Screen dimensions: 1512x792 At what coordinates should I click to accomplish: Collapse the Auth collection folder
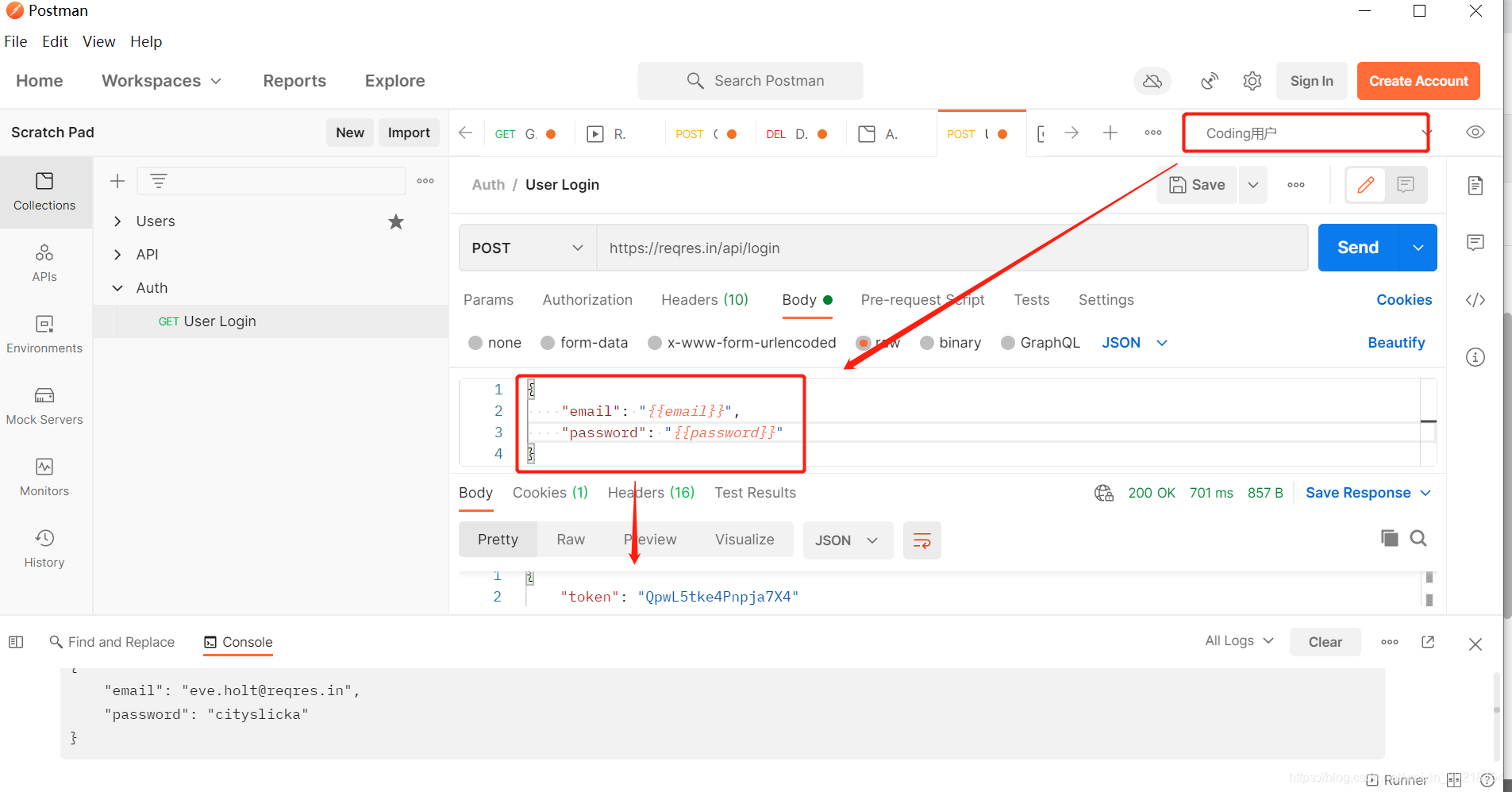pyautogui.click(x=117, y=287)
